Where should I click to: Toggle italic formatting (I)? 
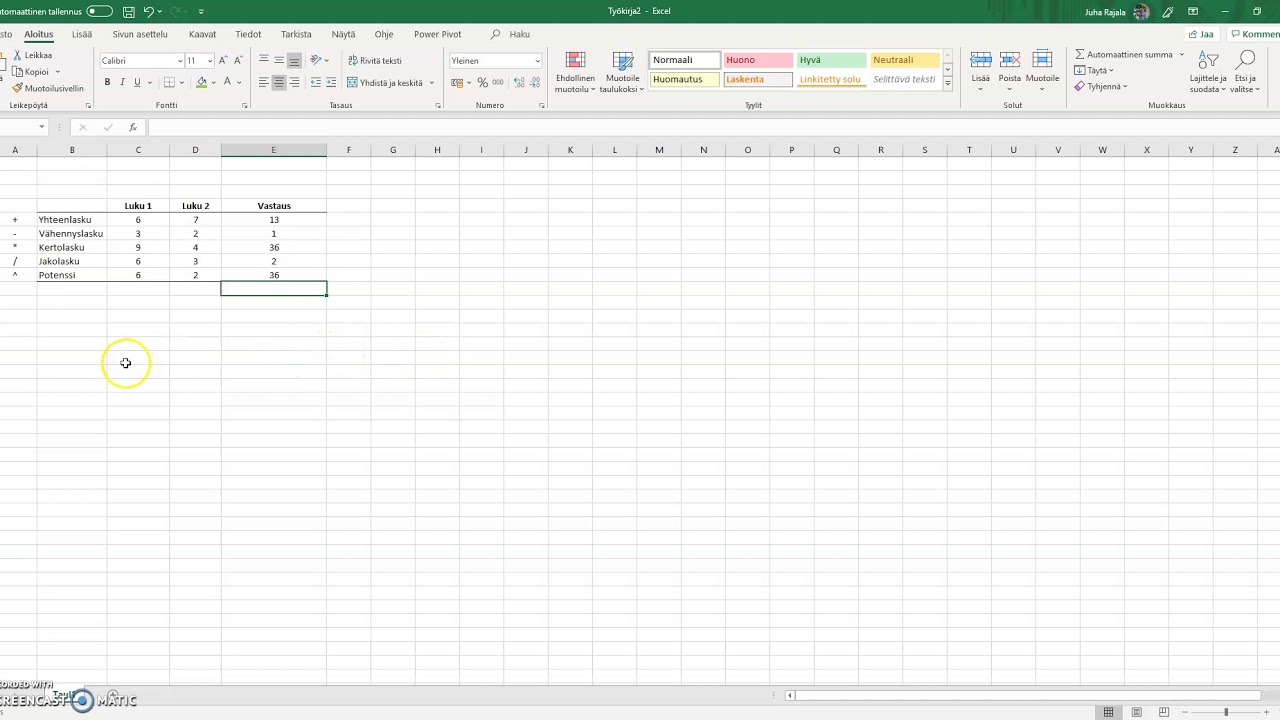pos(122,83)
